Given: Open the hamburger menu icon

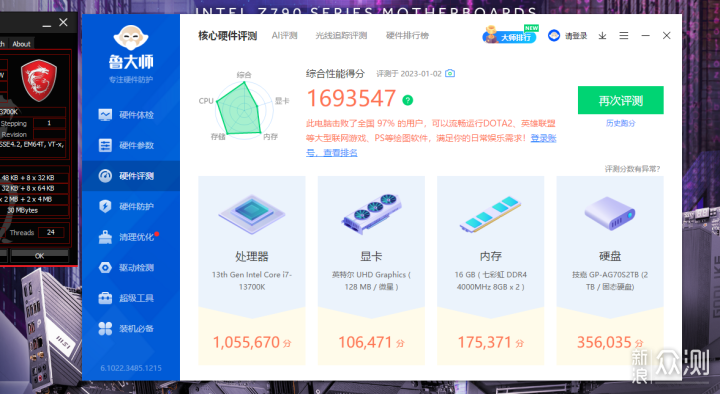Looking at the screenshot, I should [x=624, y=36].
